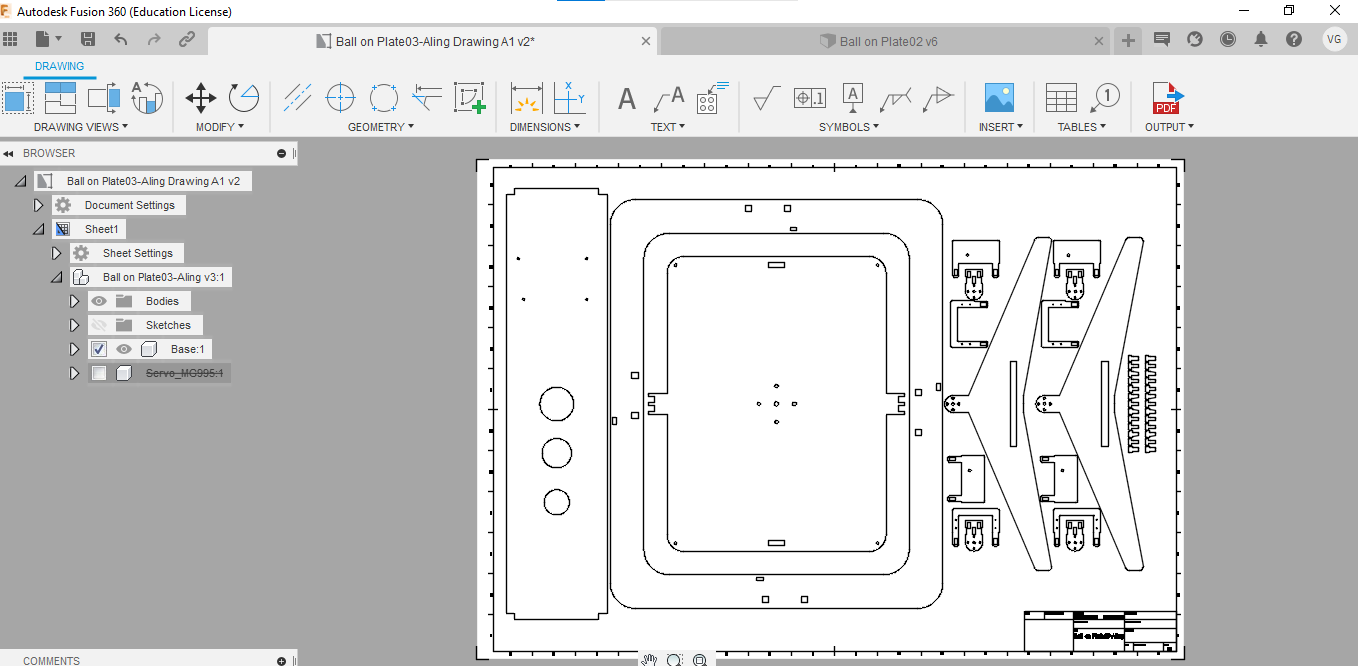This screenshot has width=1358, height=666.
Task: Click the Save icon
Action: (x=88, y=39)
